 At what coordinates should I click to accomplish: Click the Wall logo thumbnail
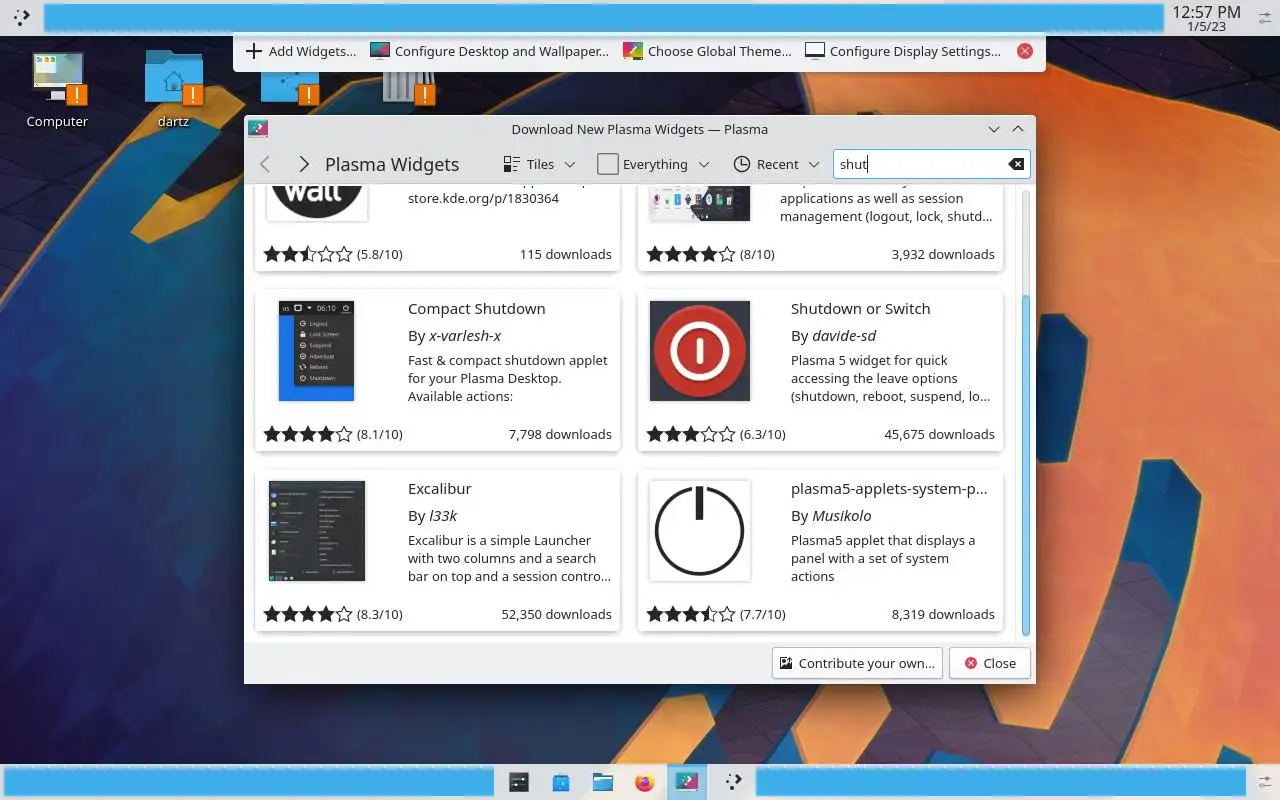coord(316,203)
